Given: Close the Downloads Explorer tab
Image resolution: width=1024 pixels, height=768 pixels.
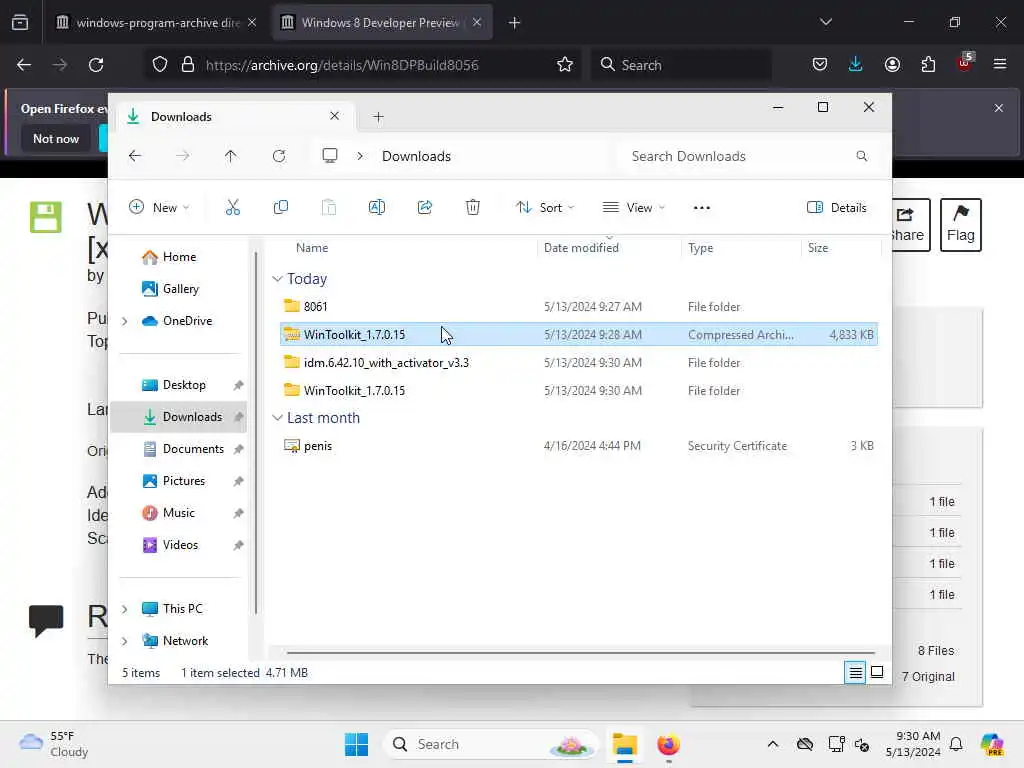Looking at the screenshot, I should pyautogui.click(x=334, y=116).
